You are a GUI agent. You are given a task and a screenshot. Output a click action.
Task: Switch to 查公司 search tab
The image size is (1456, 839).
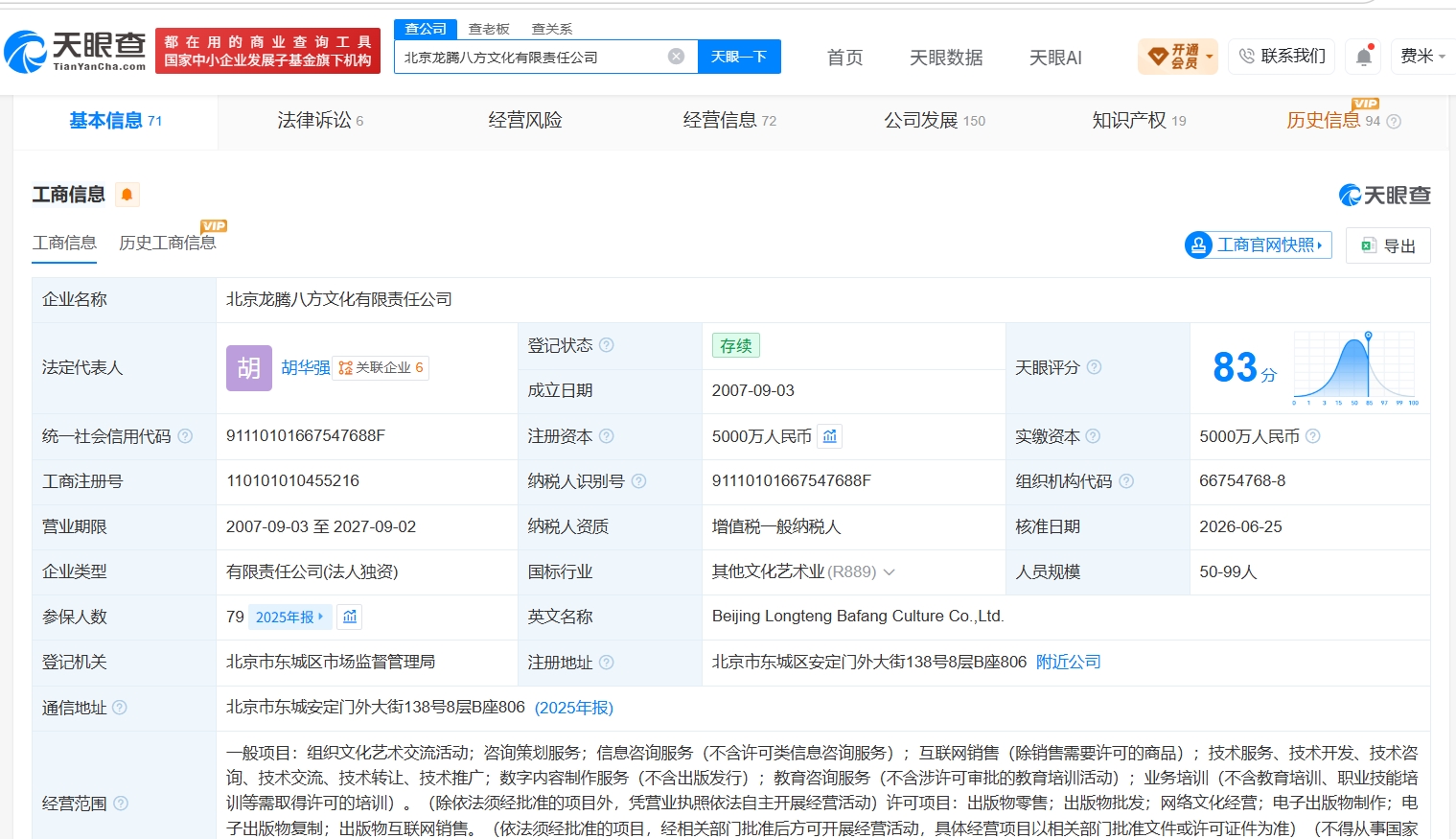[426, 29]
